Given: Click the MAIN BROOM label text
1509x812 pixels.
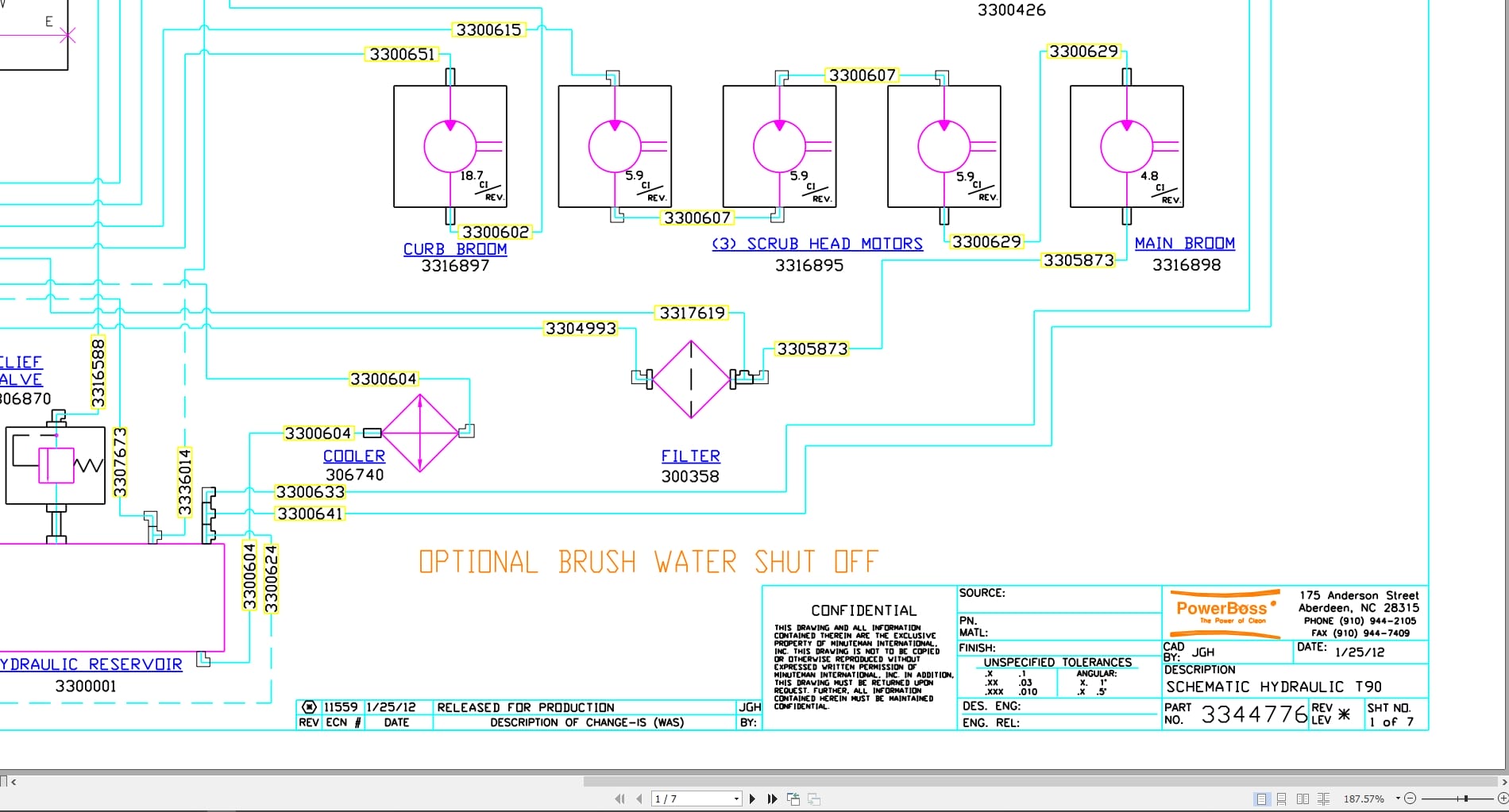Looking at the screenshot, I should (1185, 243).
